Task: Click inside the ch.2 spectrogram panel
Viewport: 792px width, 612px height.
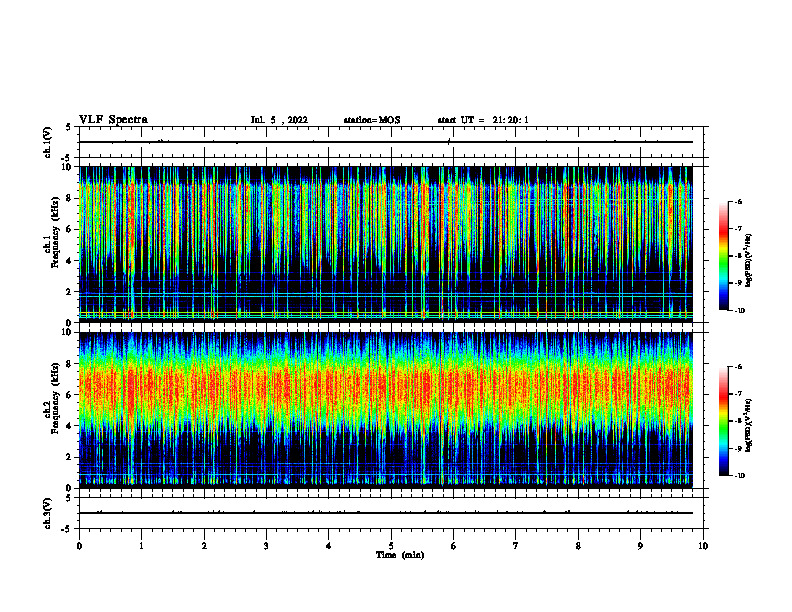Action: pyautogui.click(x=386, y=410)
